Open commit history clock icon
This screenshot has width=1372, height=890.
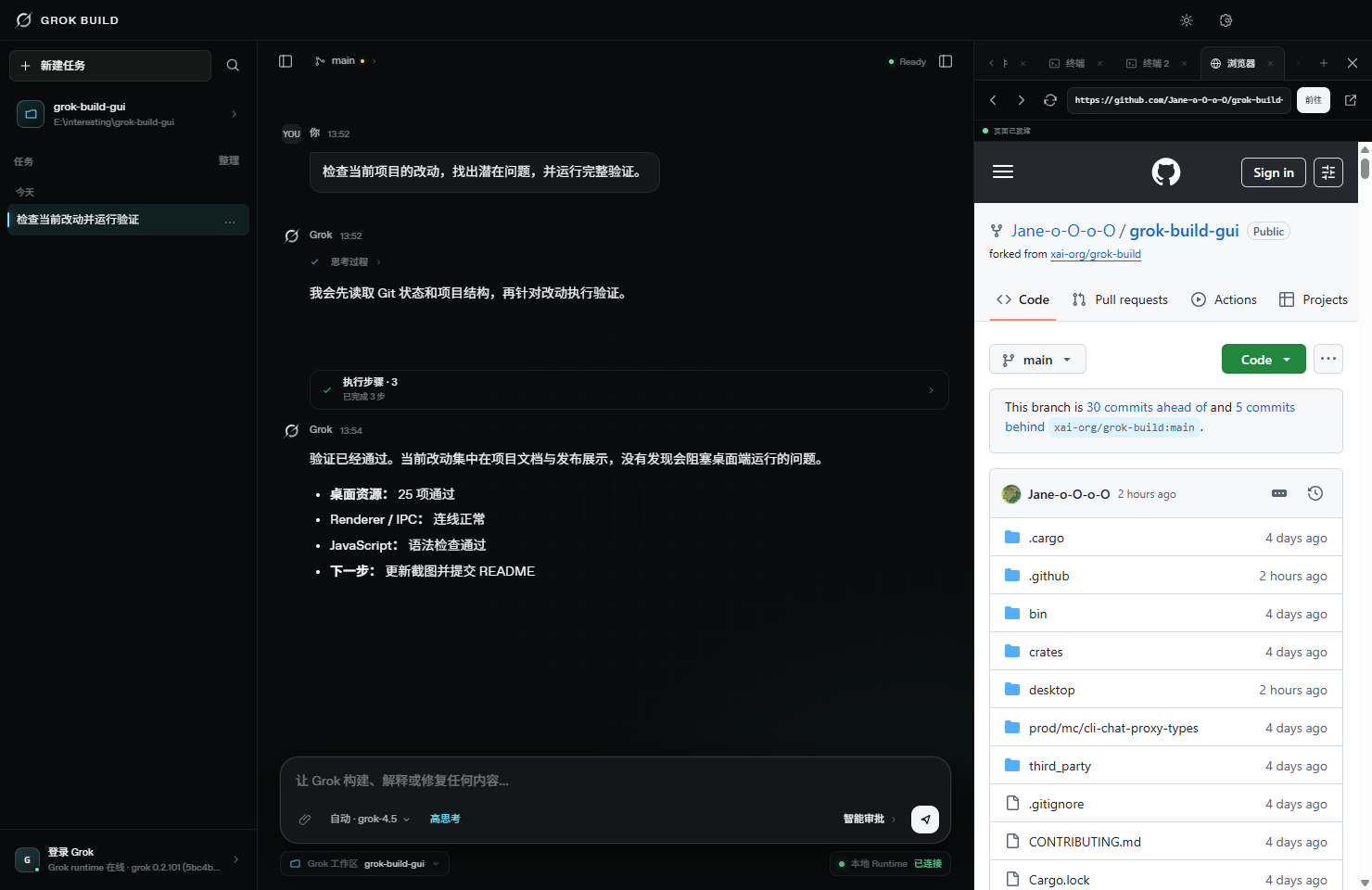coord(1315,493)
